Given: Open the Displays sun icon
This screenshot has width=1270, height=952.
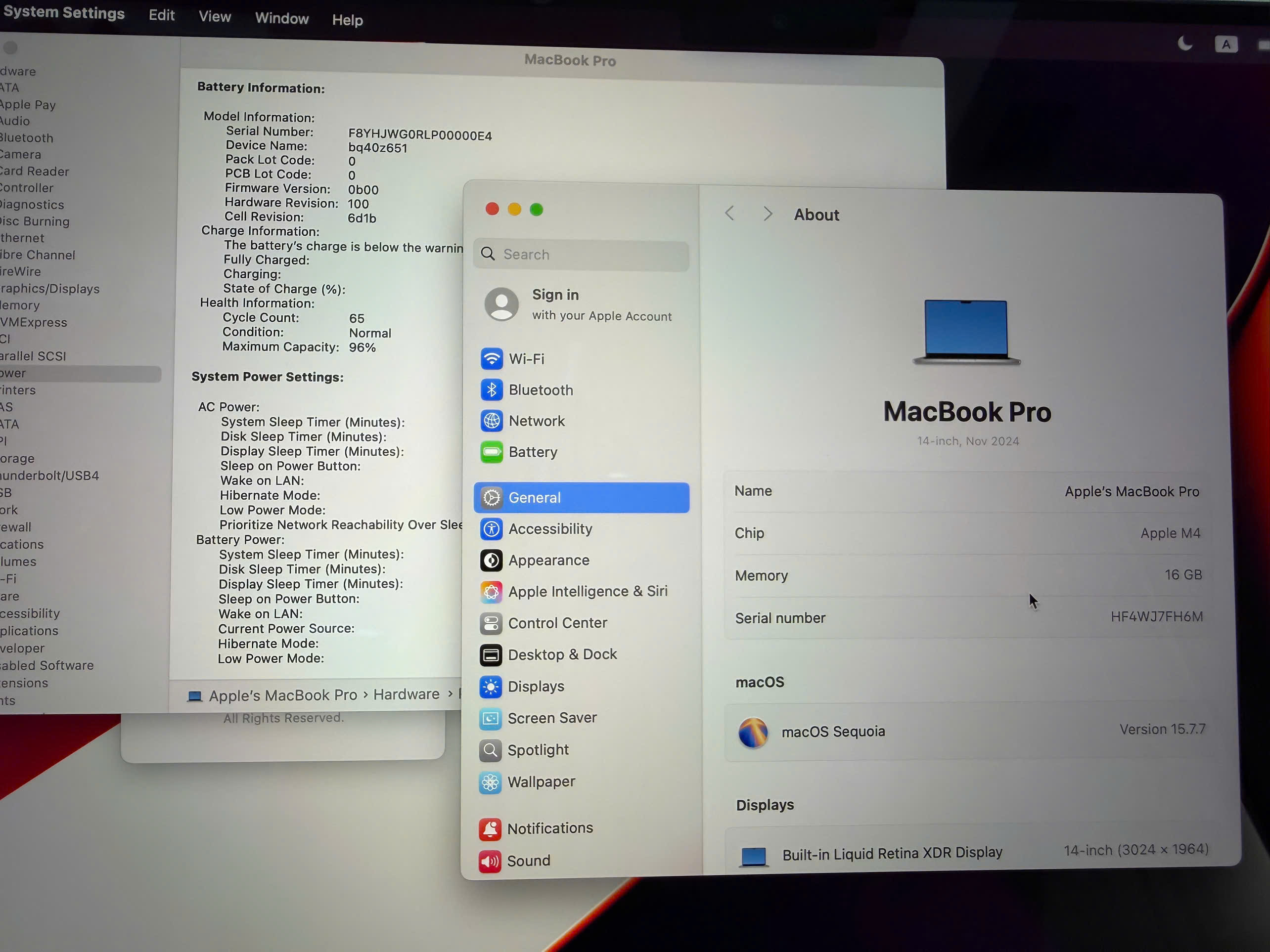Looking at the screenshot, I should point(491,686).
